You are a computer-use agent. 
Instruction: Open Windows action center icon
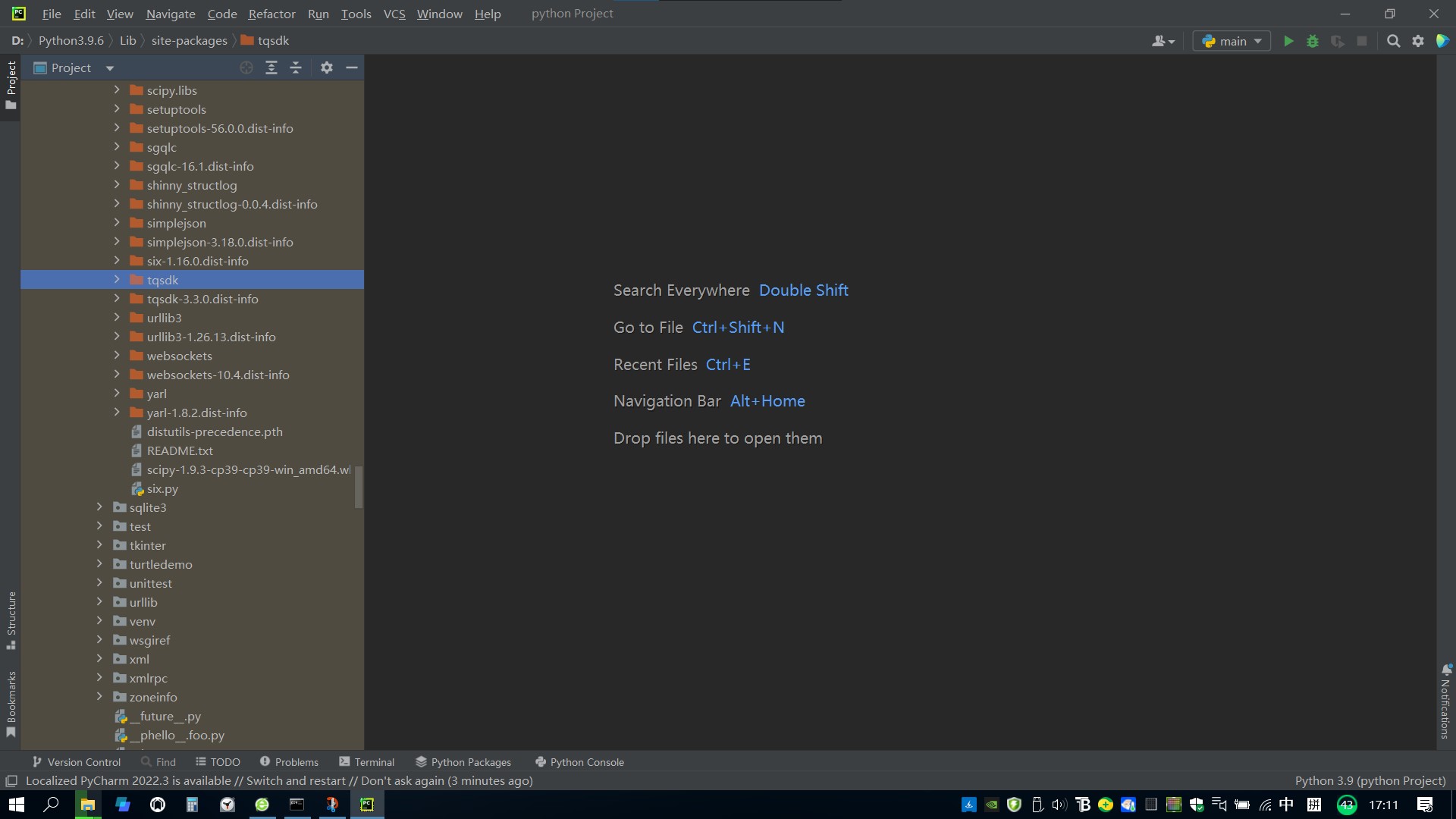pyautogui.click(x=1425, y=805)
